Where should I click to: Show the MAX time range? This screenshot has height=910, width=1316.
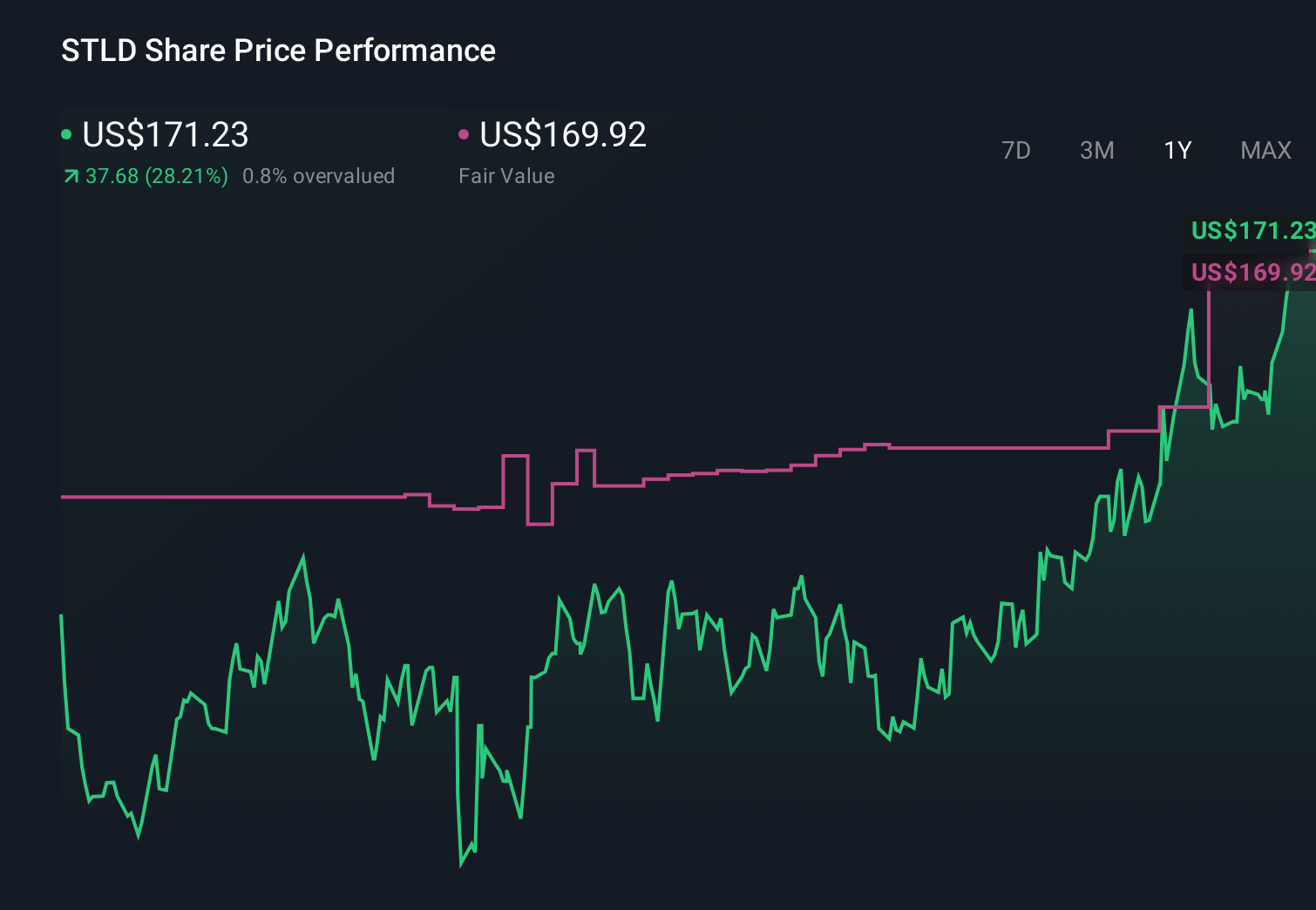(x=1265, y=151)
